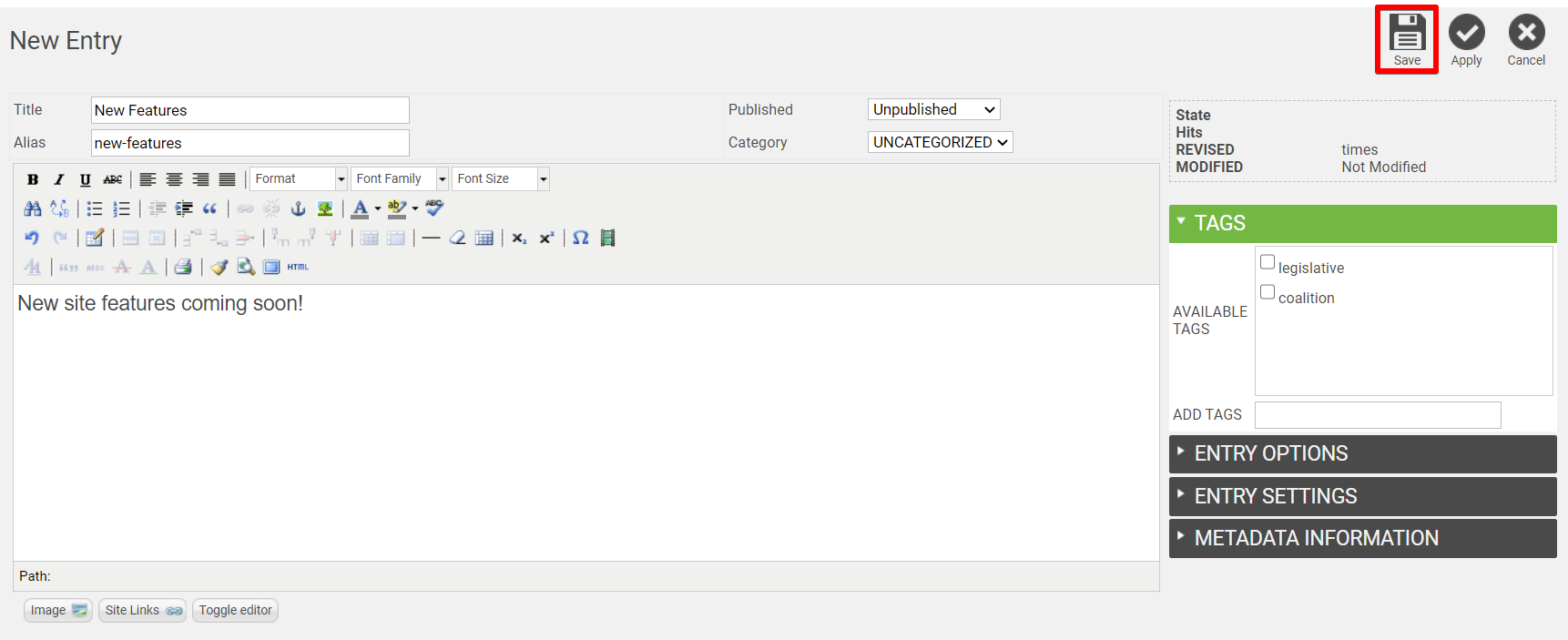The height and width of the screenshot is (640, 1568).
Task: Increase paragraph indent
Action: click(x=184, y=208)
